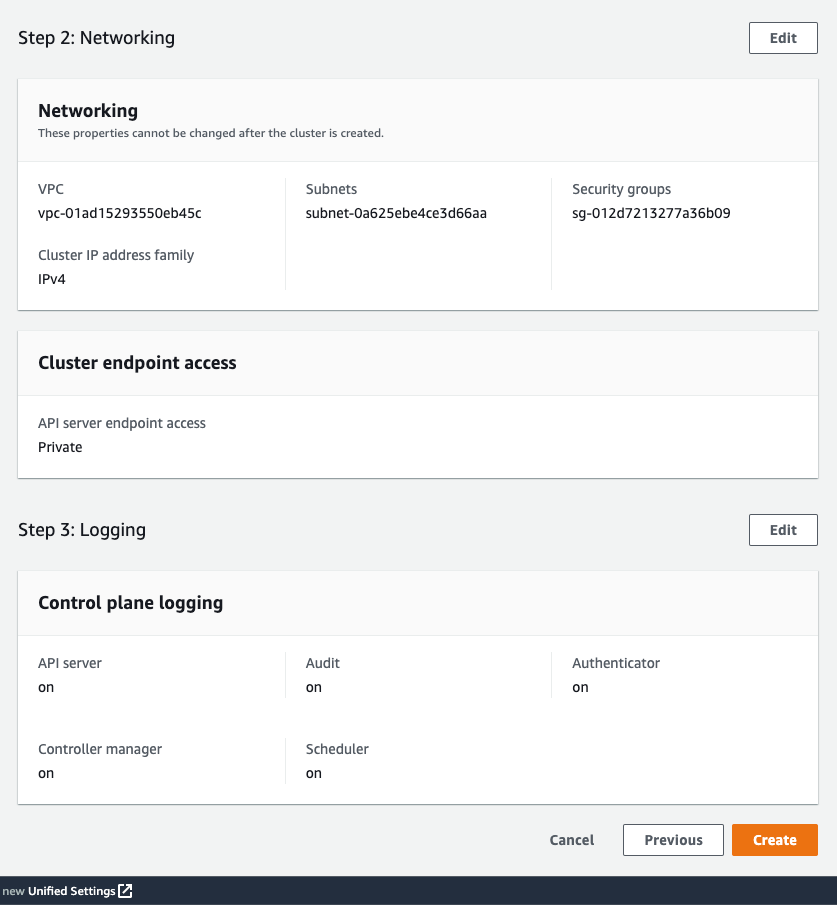
Task: Click the Private endpoint access value
Action: point(60,447)
